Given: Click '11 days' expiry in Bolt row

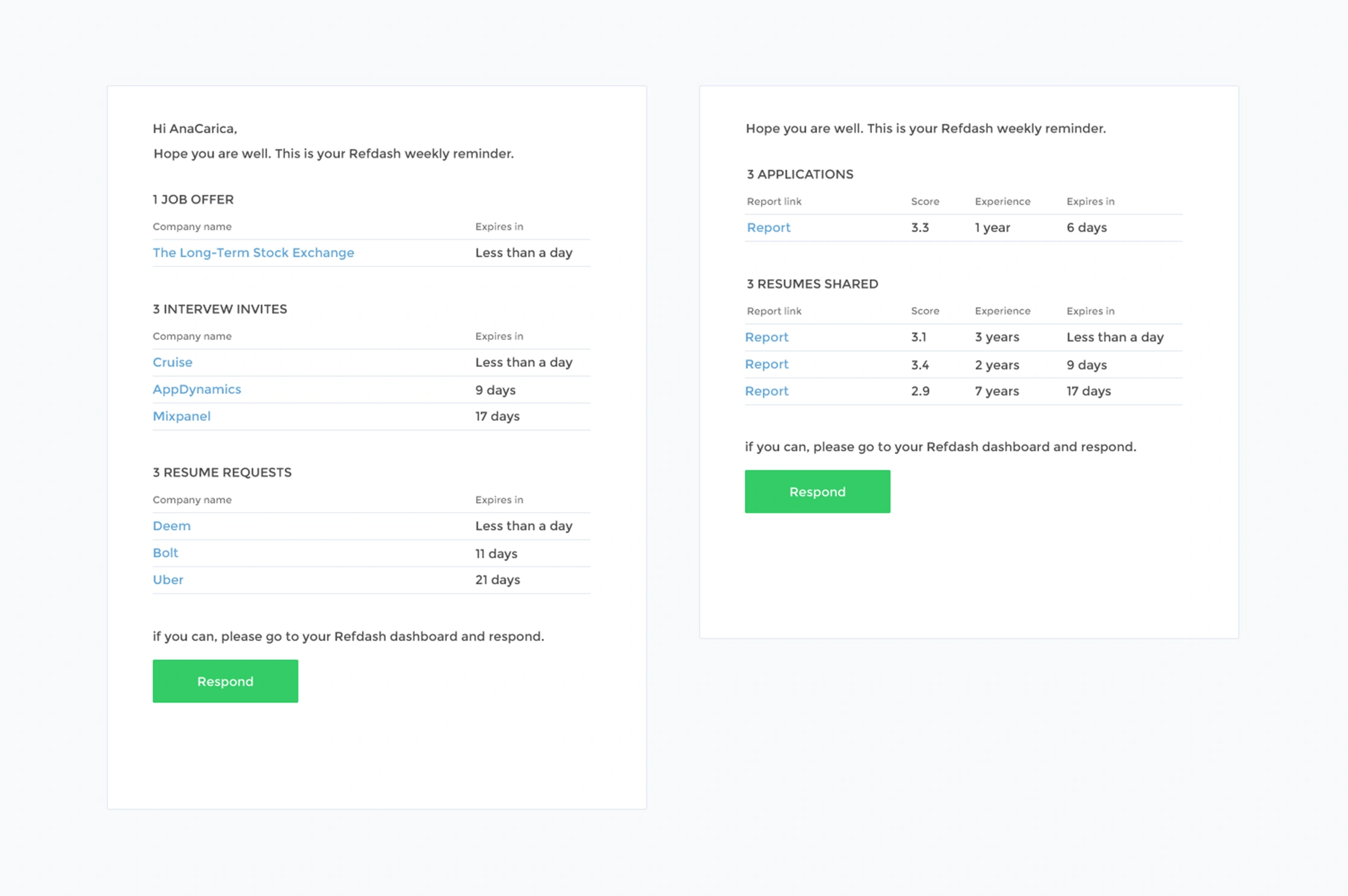Looking at the screenshot, I should coord(496,553).
